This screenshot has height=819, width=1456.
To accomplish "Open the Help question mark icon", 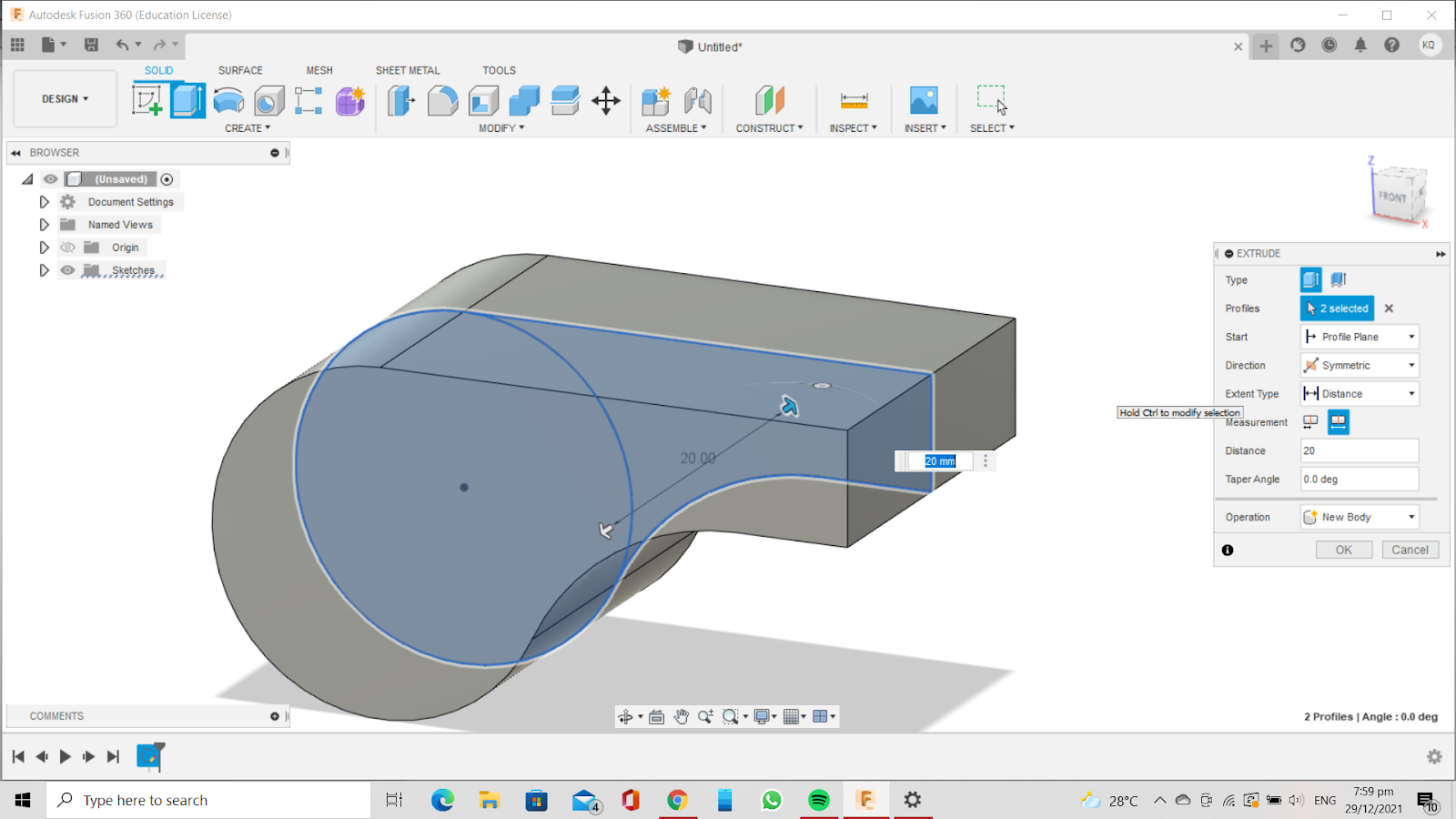I will (1391, 45).
